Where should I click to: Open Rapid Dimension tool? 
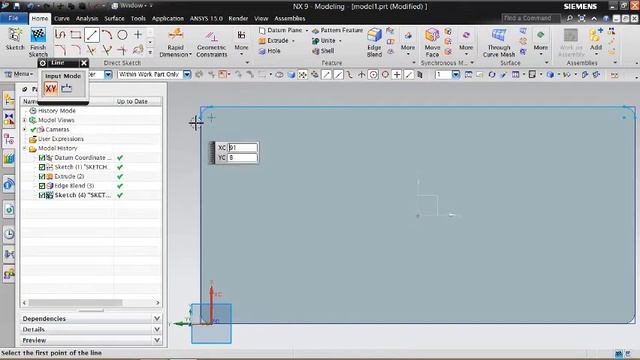176,42
